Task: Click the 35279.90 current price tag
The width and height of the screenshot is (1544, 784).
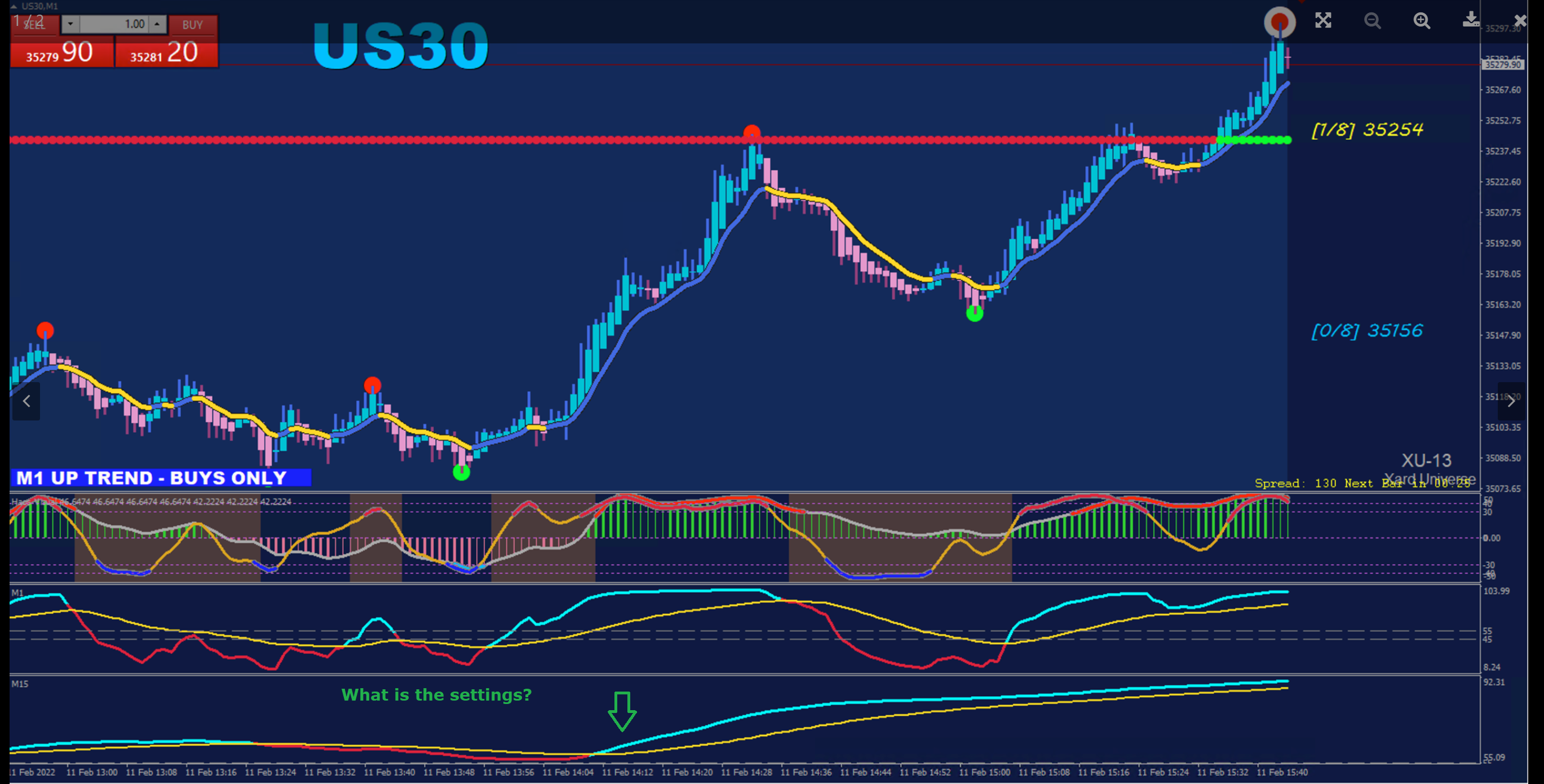Action: pos(1502,65)
